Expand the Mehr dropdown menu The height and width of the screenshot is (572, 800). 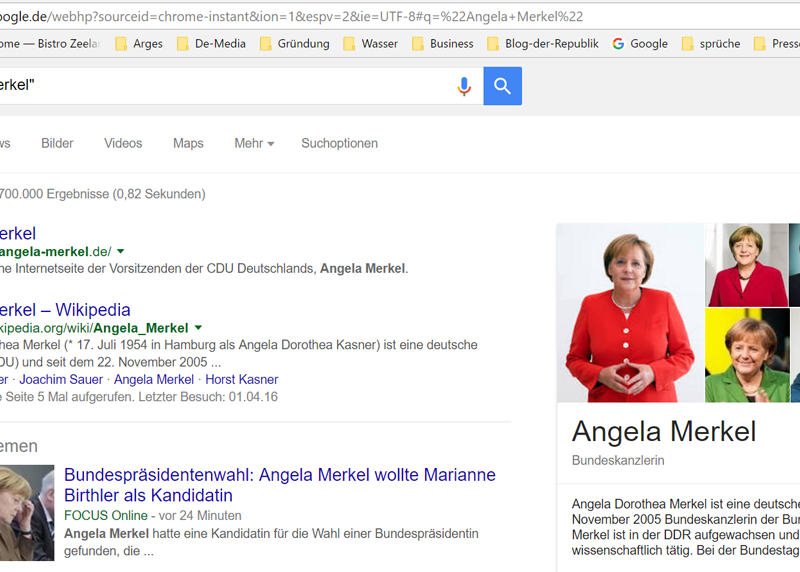[254, 144]
